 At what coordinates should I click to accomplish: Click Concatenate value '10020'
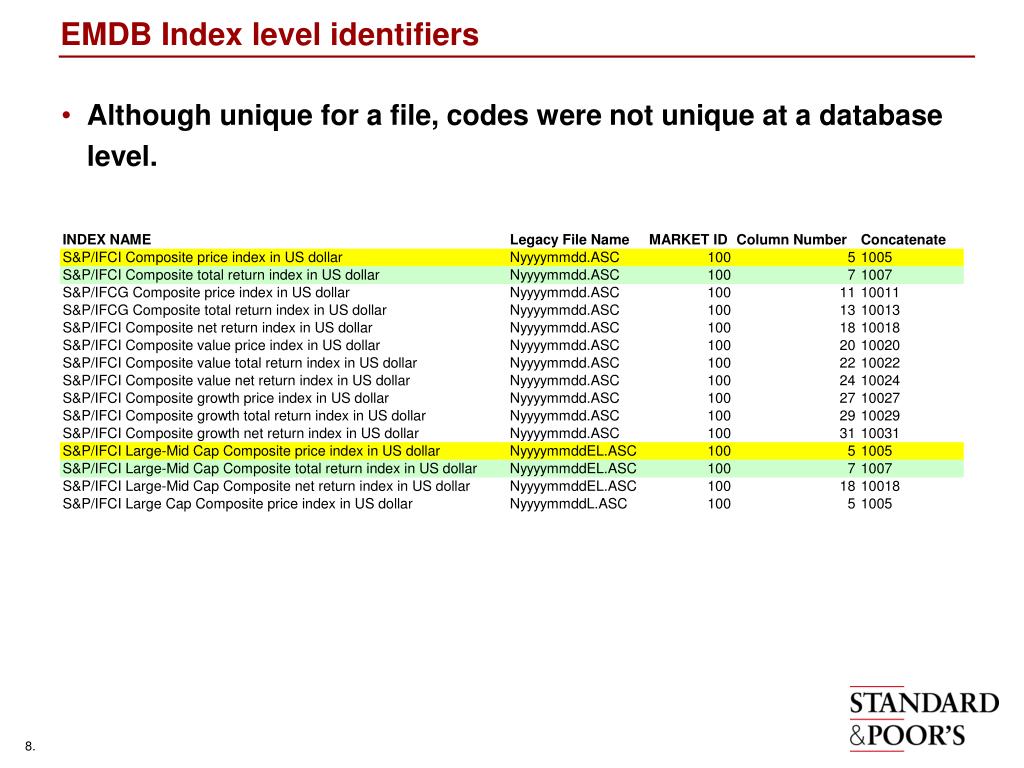[880, 345]
